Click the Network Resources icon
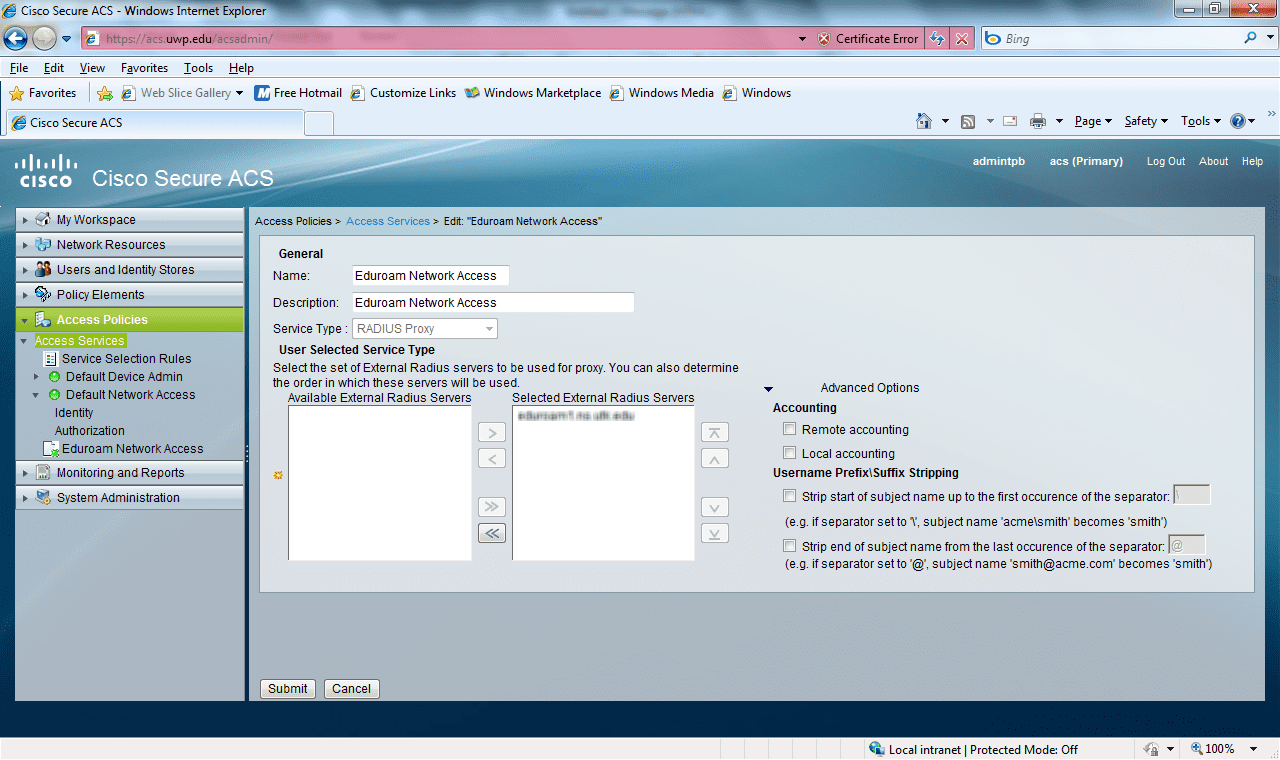Image resolution: width=1280 pixels, height=760 pixels. tap(43, 245)
